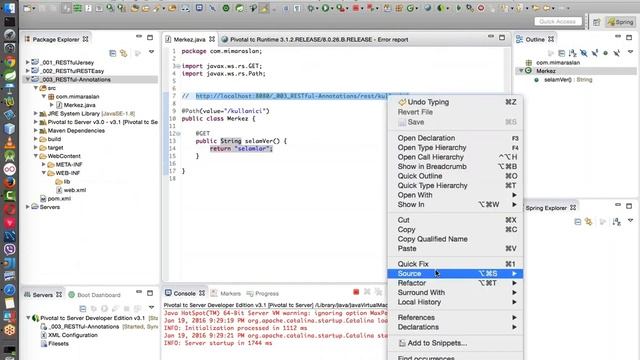Choose Refactor in the context menu
The width and height of the screenshot is (640, 360).
[x=455, y=283]
